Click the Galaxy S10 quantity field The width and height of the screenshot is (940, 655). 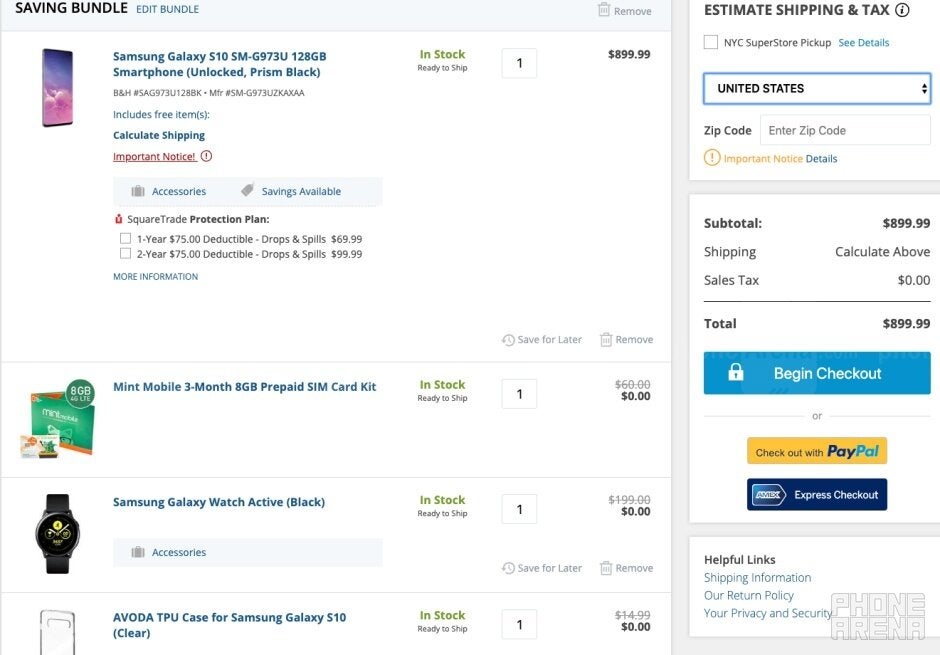pos(519,64)
